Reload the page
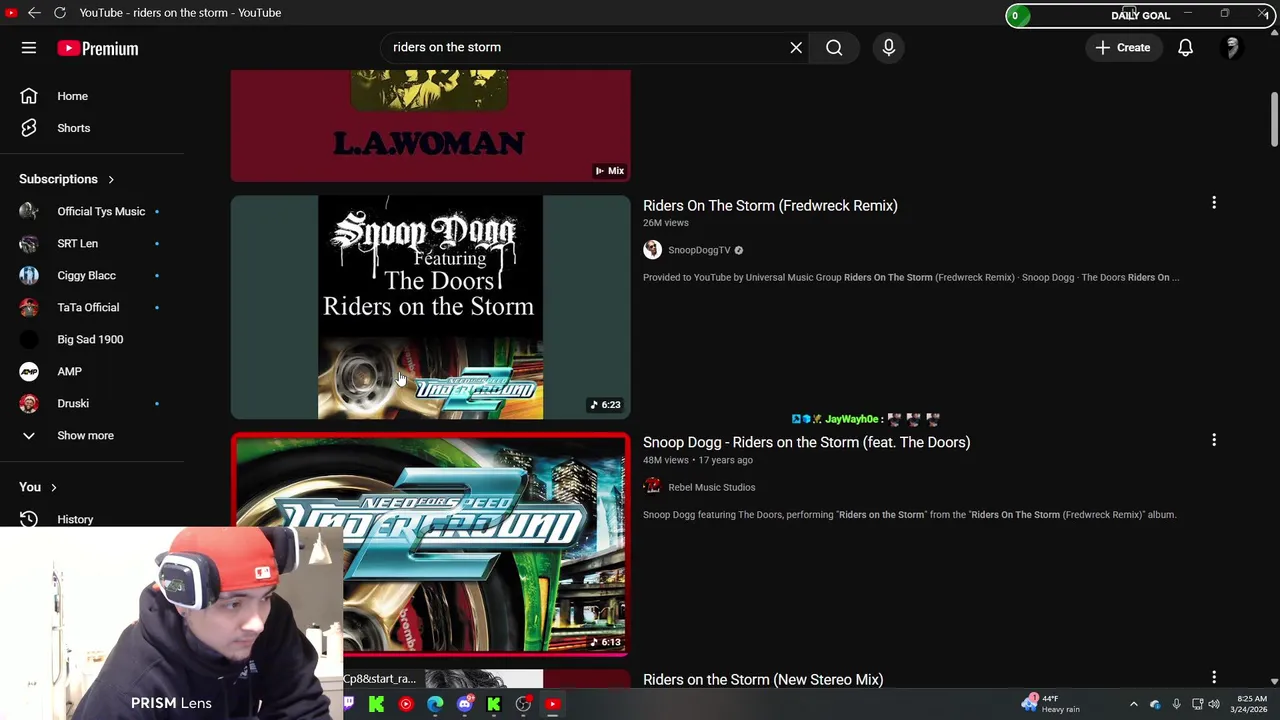 tap(60, 13)
